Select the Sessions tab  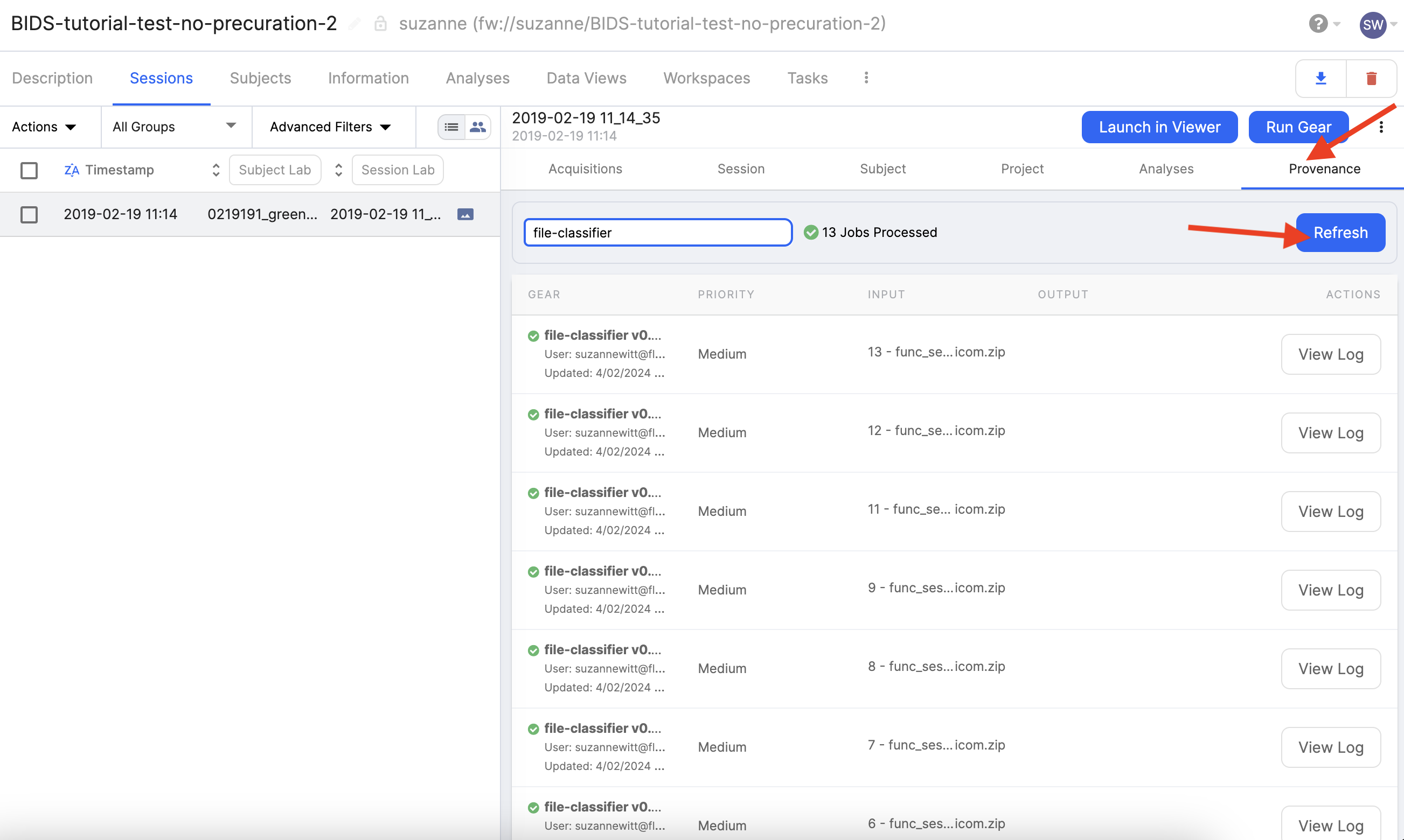162,78
